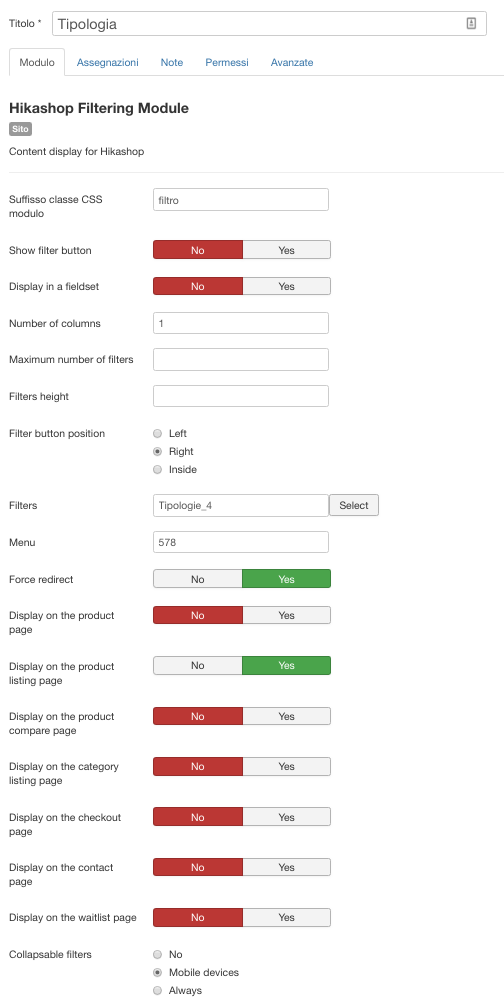Focus the Number of columns field
Viewport: 504px width, 1000px height.
pos(241,323)
